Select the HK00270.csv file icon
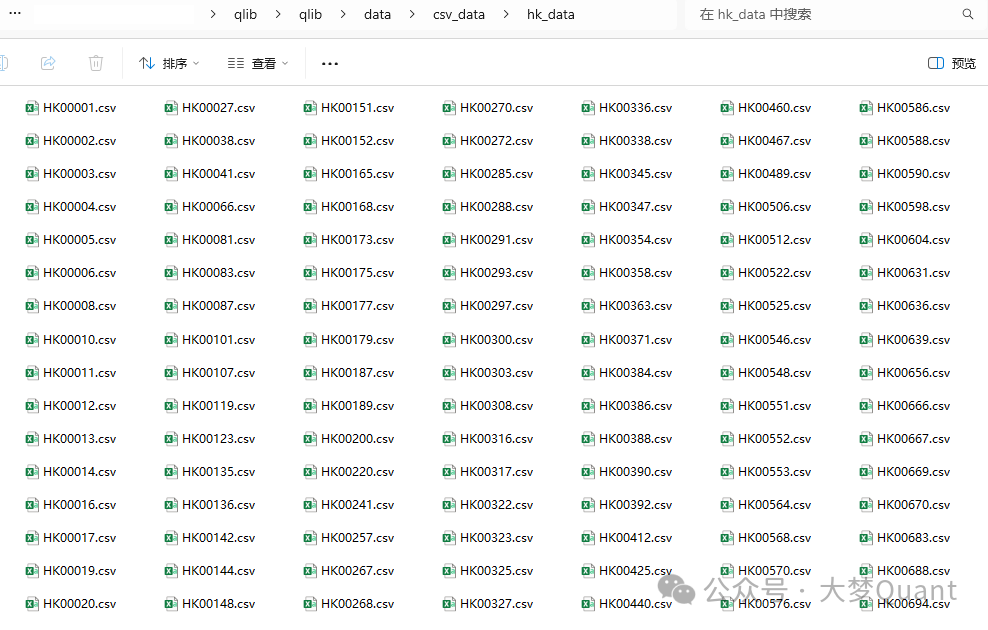This screenshot has height=630, width=988. [449, 108]
